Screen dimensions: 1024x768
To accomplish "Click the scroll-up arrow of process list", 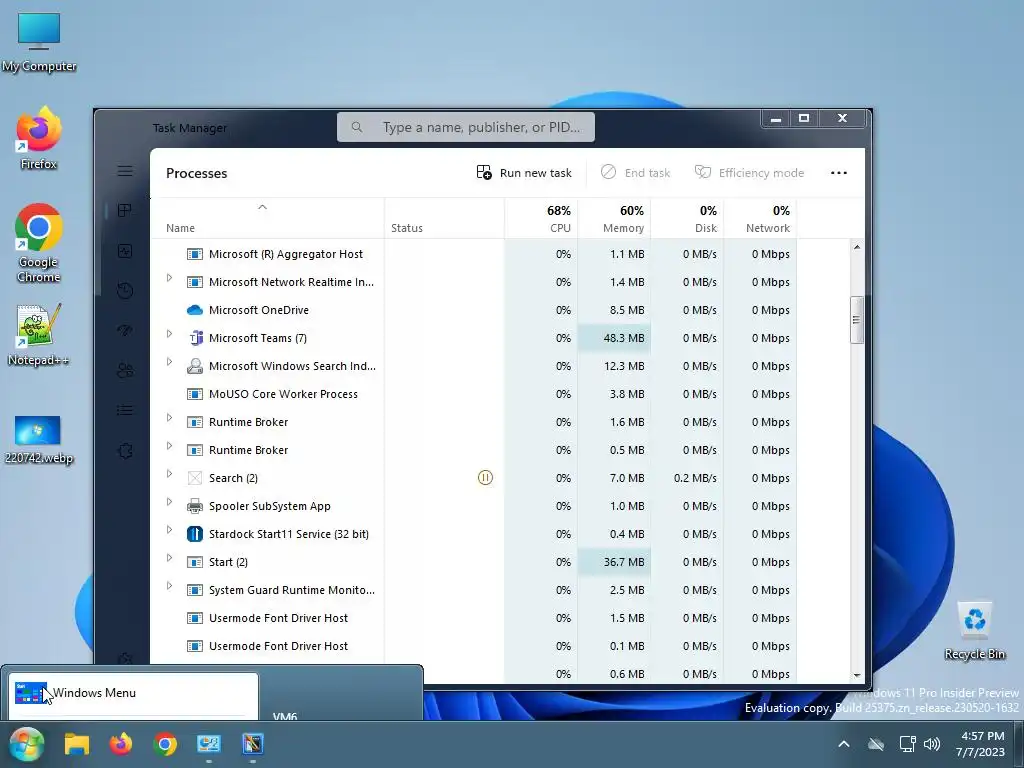I will coord(857,248).
